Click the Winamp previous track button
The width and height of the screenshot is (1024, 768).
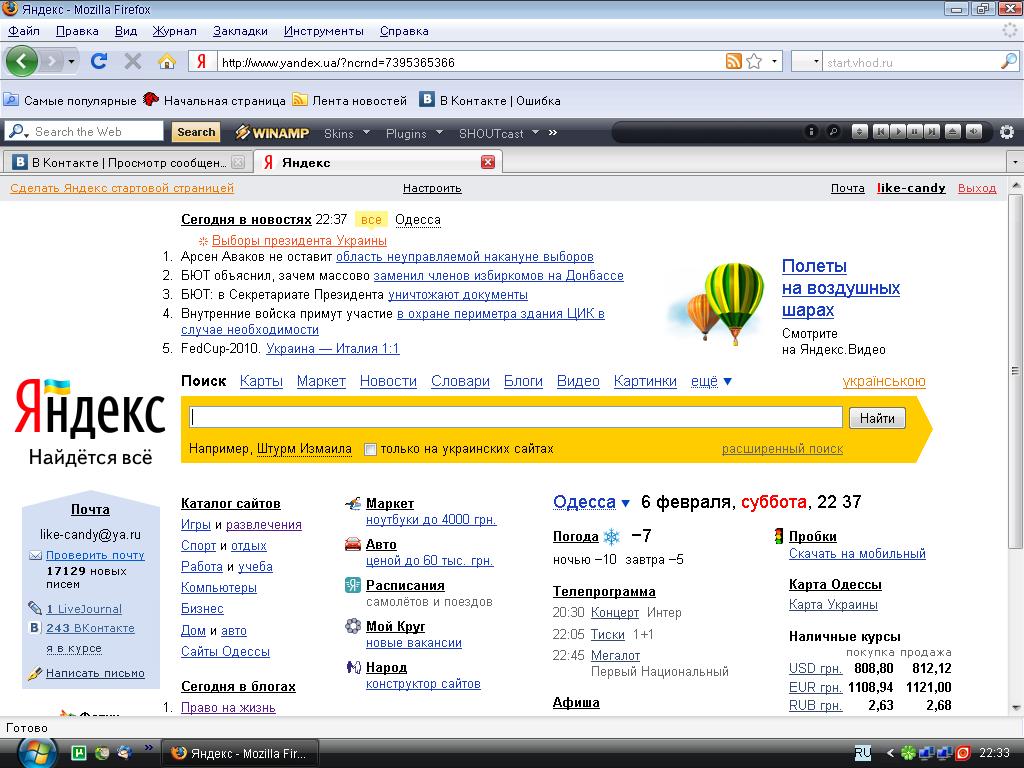tap(880, 132)
